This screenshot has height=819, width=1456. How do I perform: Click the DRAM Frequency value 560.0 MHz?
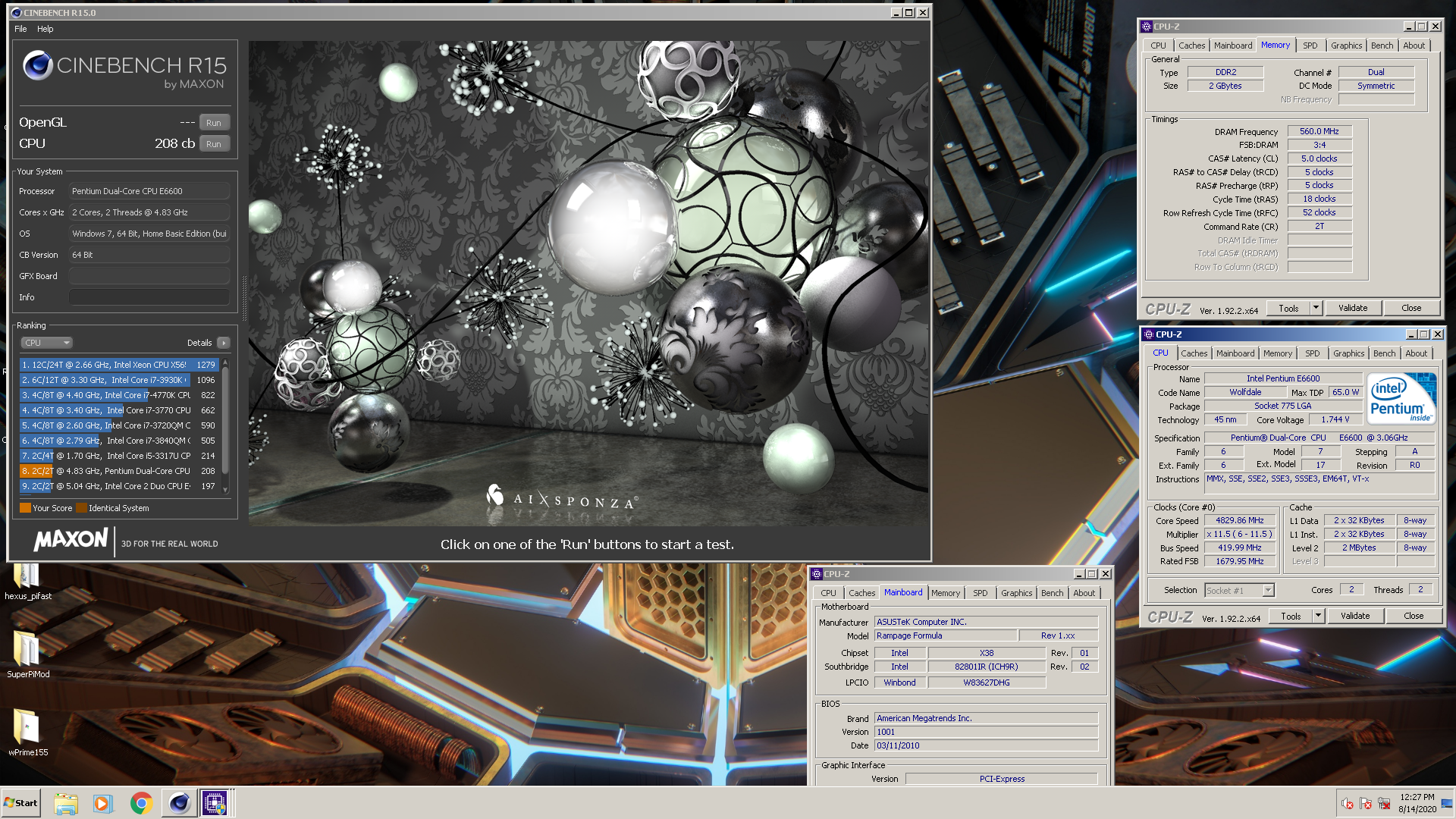click(1319, 131)
